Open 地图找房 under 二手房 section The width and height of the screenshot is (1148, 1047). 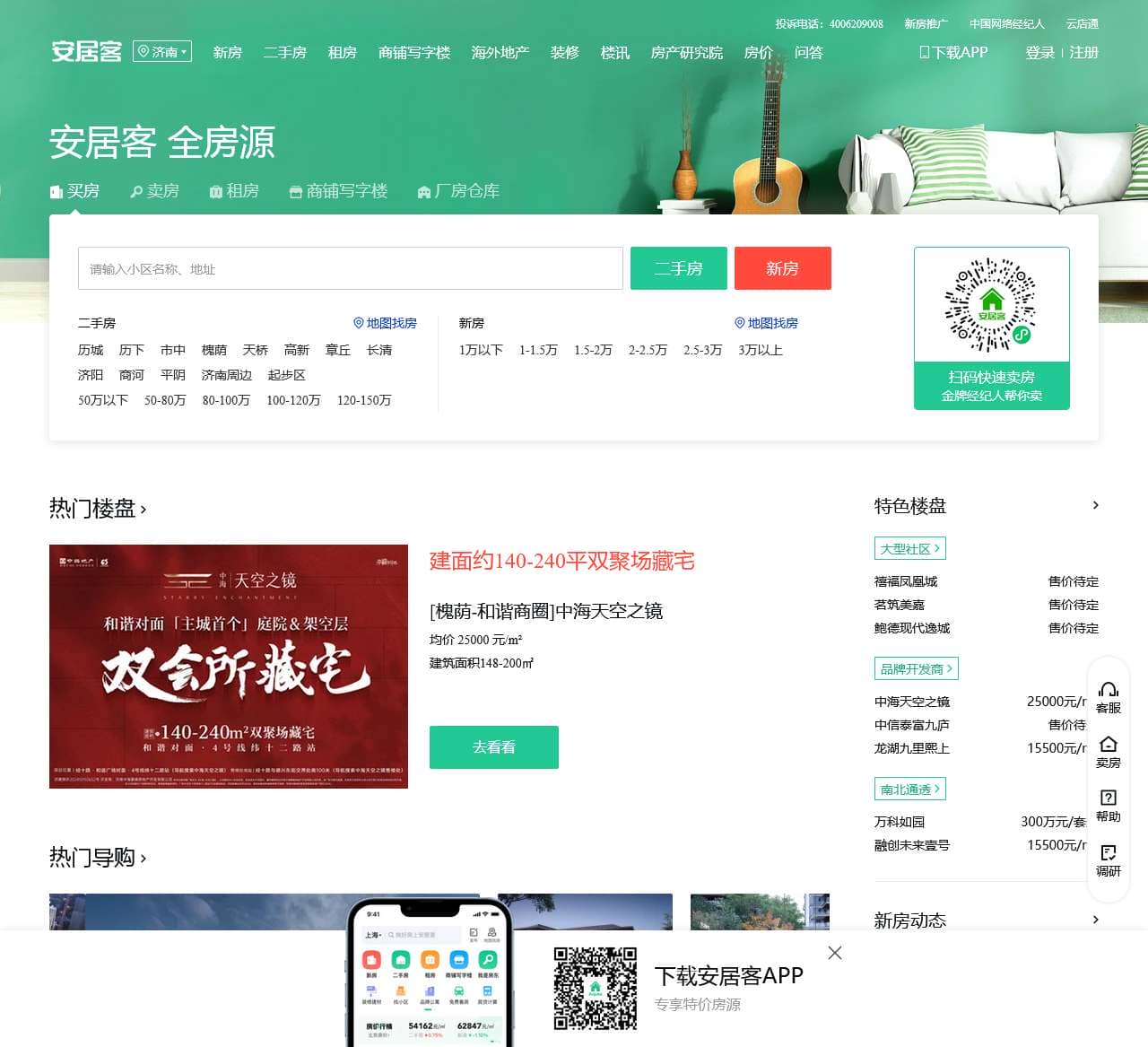point(385,323)
